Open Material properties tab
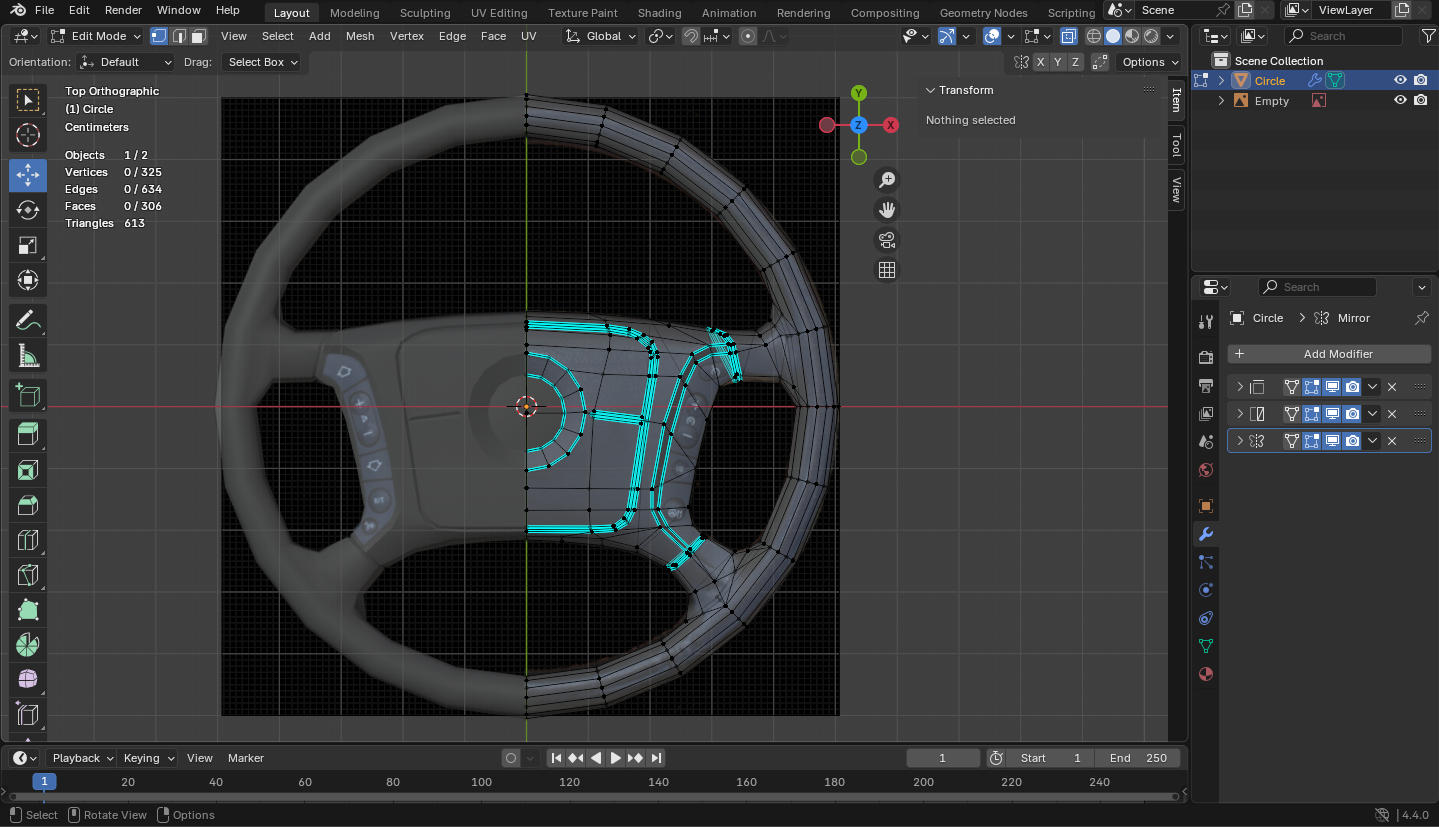 point(1206,674)
